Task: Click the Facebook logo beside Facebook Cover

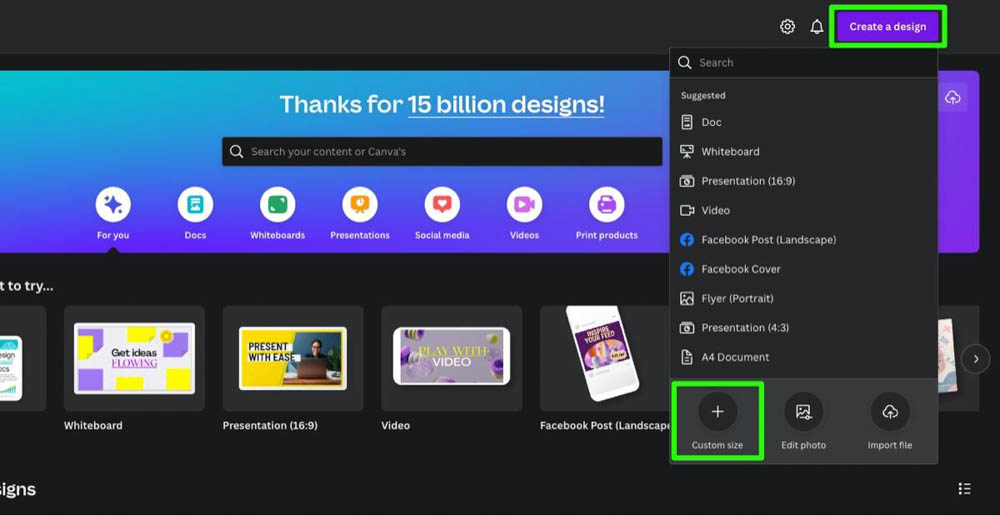Action: [687, 269]
